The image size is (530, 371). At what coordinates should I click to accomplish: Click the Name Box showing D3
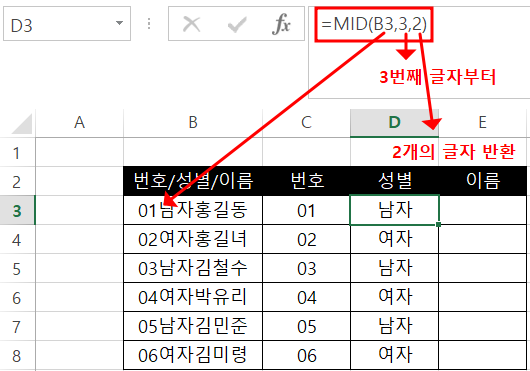(x=67, y=24)
